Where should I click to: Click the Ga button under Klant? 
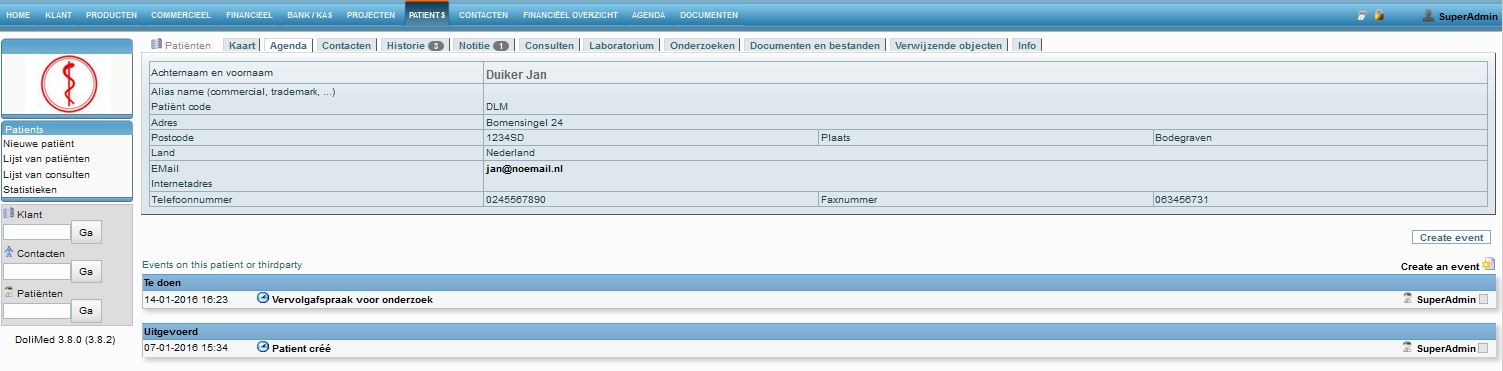(87, 232)
